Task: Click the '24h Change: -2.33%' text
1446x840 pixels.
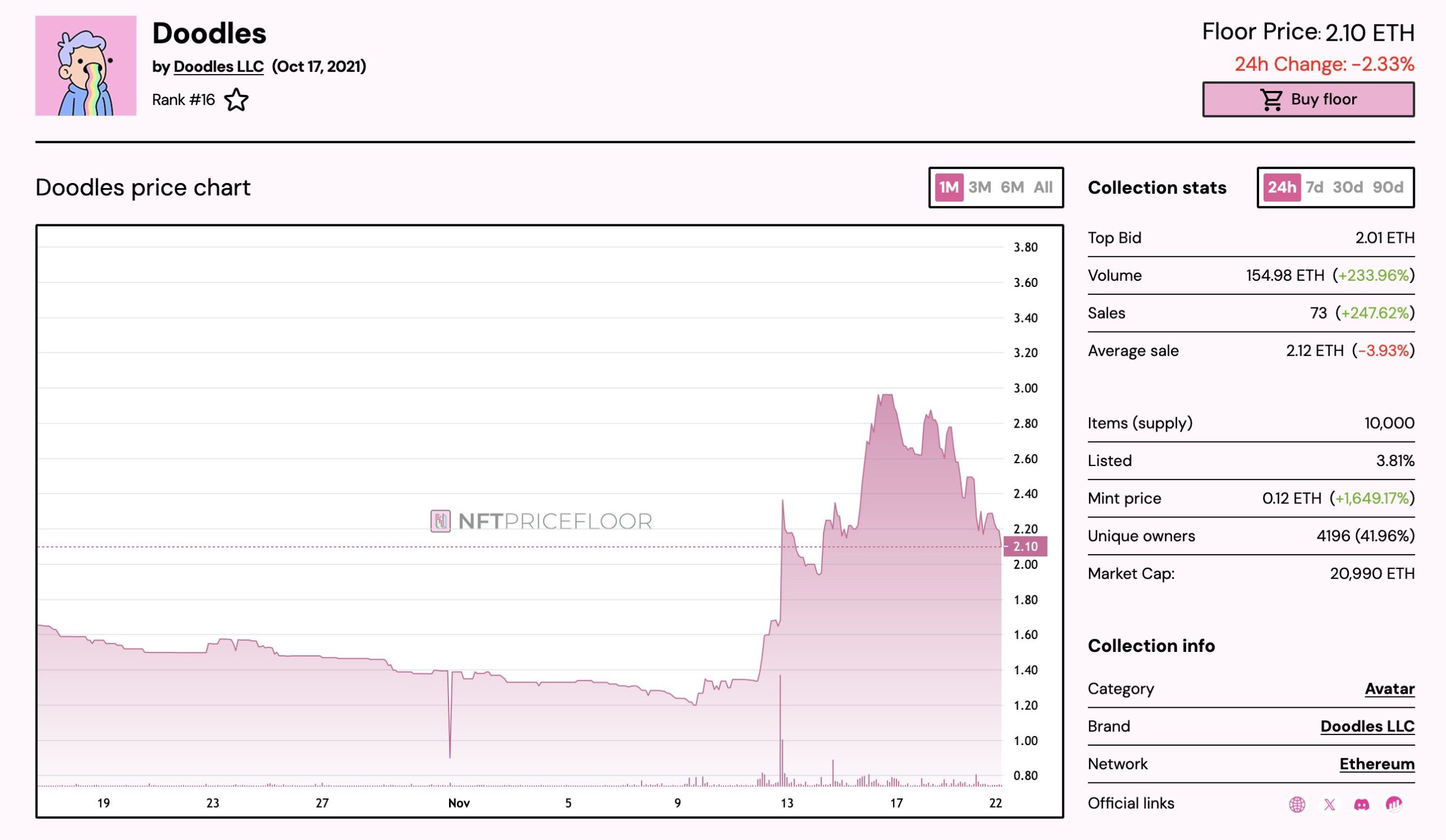Action: click(1325, 64)
